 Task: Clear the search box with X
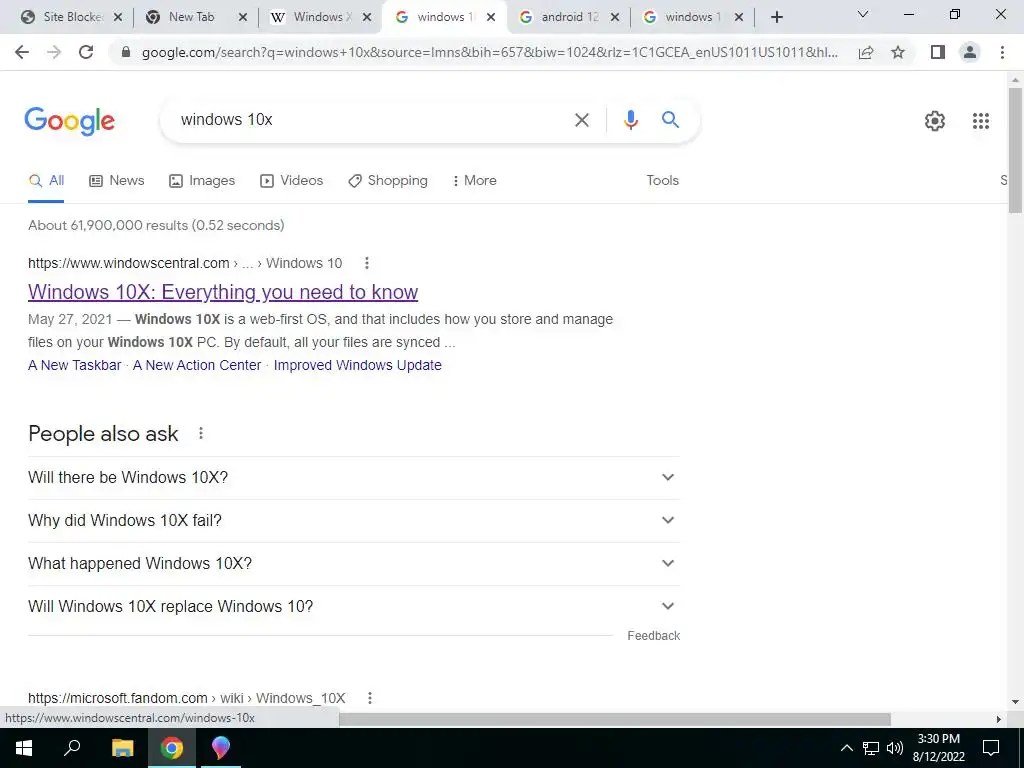[581, 120]
